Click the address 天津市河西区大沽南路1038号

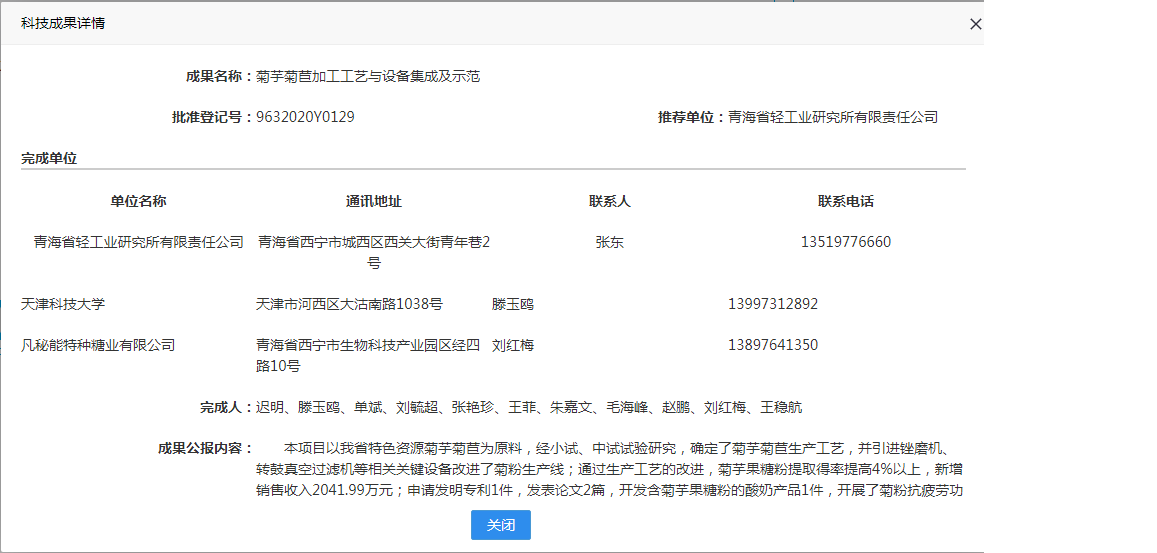point(349,304)
